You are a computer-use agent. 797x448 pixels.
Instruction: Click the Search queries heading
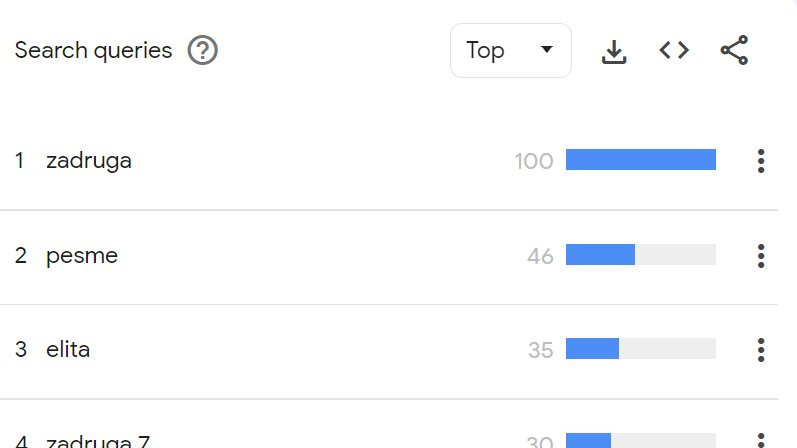coord(94,50)
